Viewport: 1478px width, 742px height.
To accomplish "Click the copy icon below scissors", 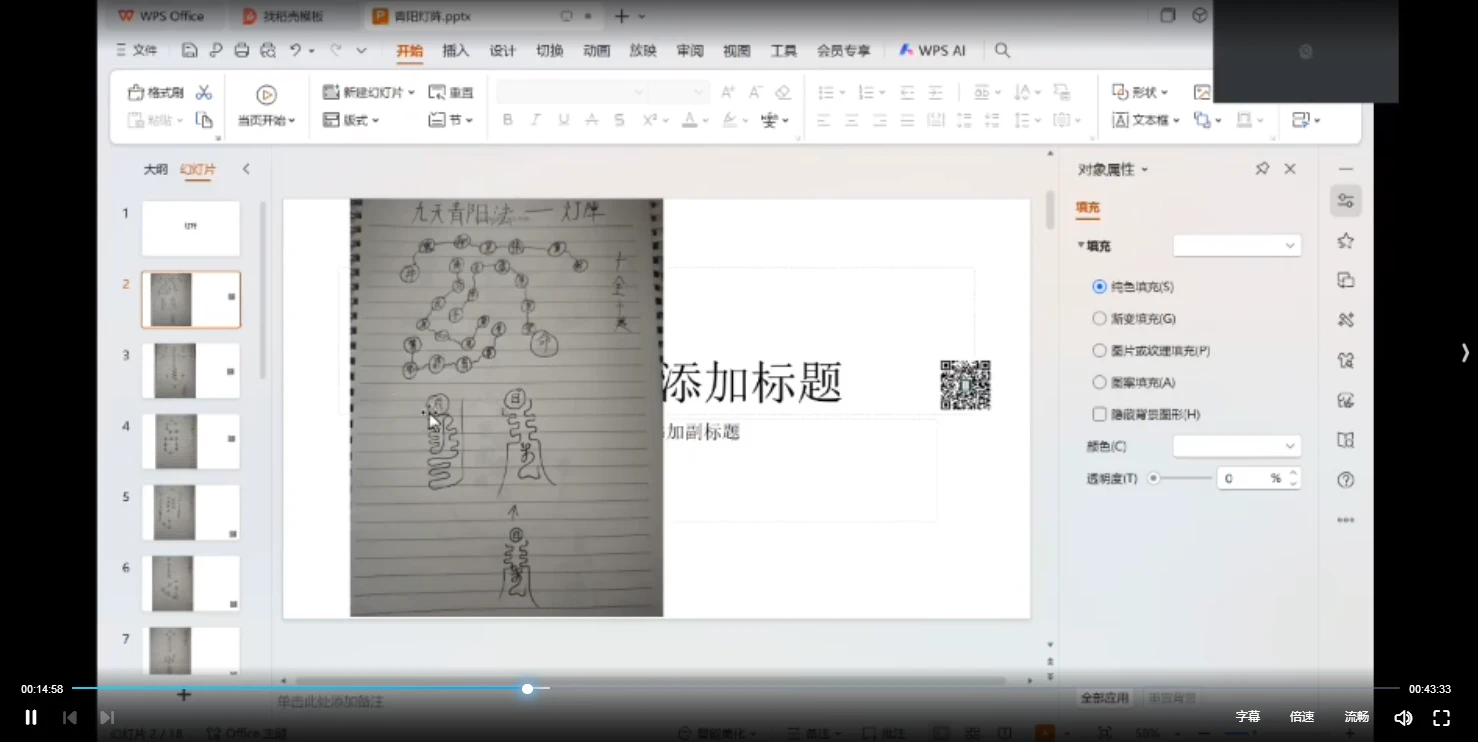I will tap(204, 120).
